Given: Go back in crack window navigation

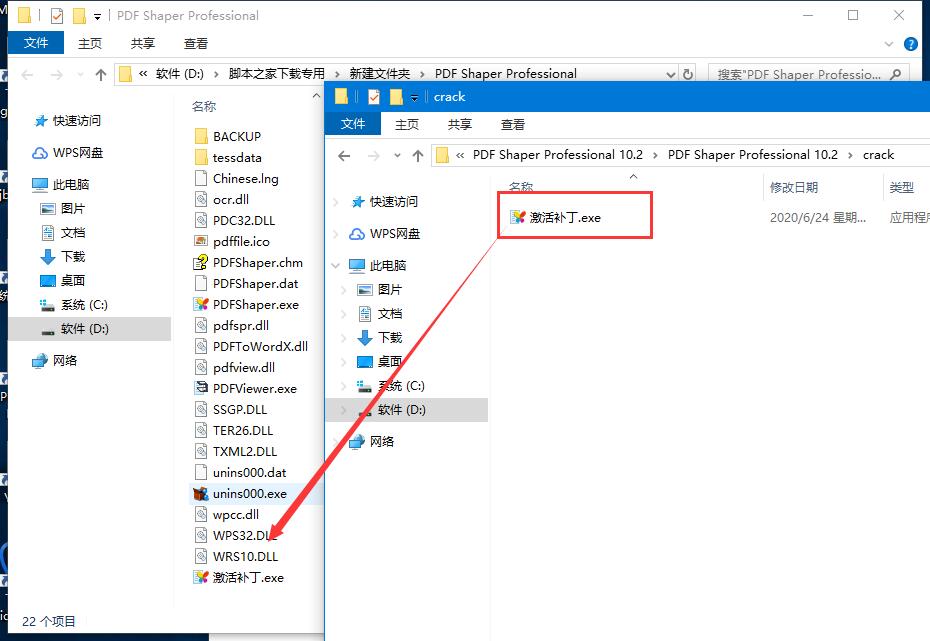Looking at the screenshot, I should 344,156.
